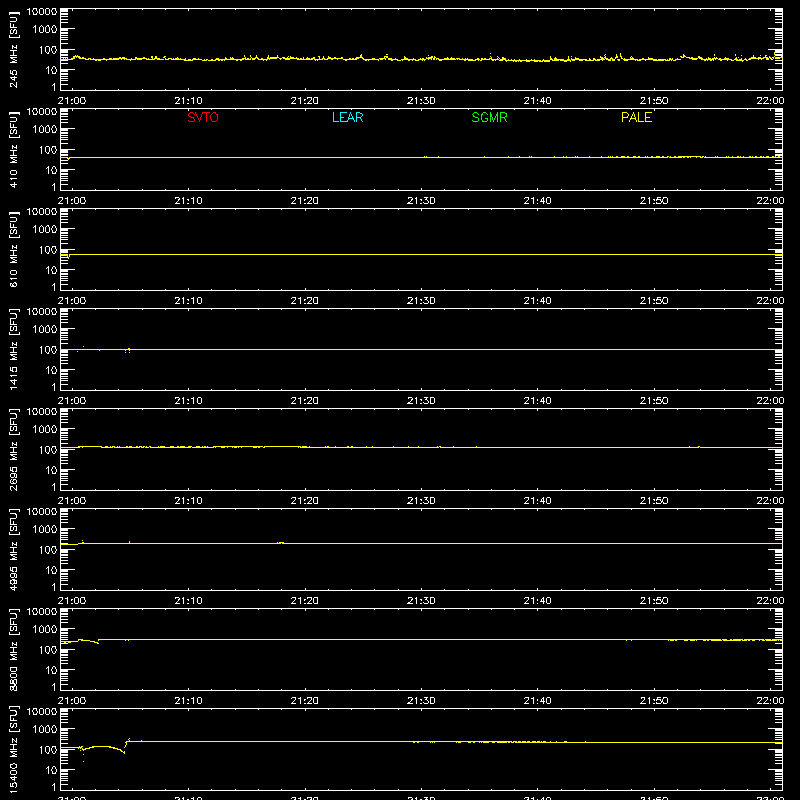The height and width of the screenshot is (800, 800).
Task: Click 21:50 label under the 8800 MHz plot
Action: coord(654,701)
